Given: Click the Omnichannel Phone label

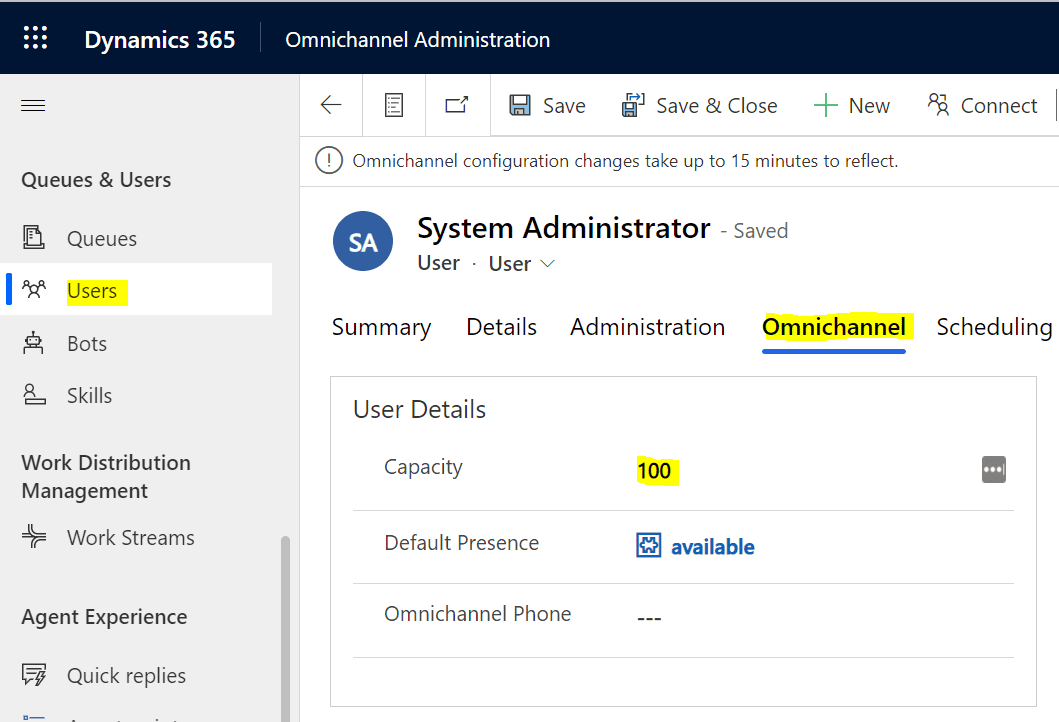Looking at the screenshot, I should (477, 614).
